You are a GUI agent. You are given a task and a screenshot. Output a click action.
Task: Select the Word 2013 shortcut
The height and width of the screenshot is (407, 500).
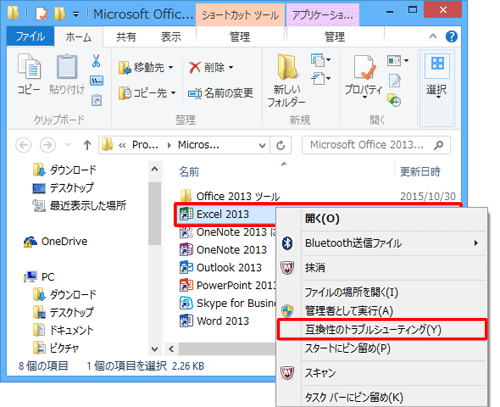pos(214,321)
